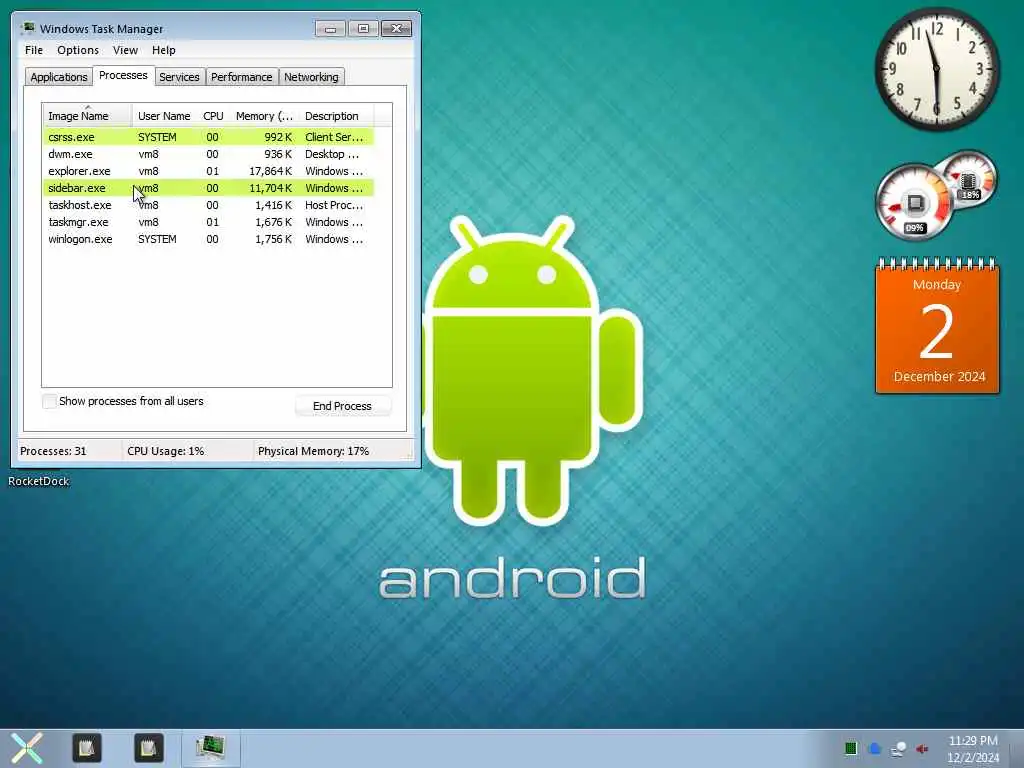Open the network tray icon
This screenshot has height=768, width=1024.
[899, 748]
